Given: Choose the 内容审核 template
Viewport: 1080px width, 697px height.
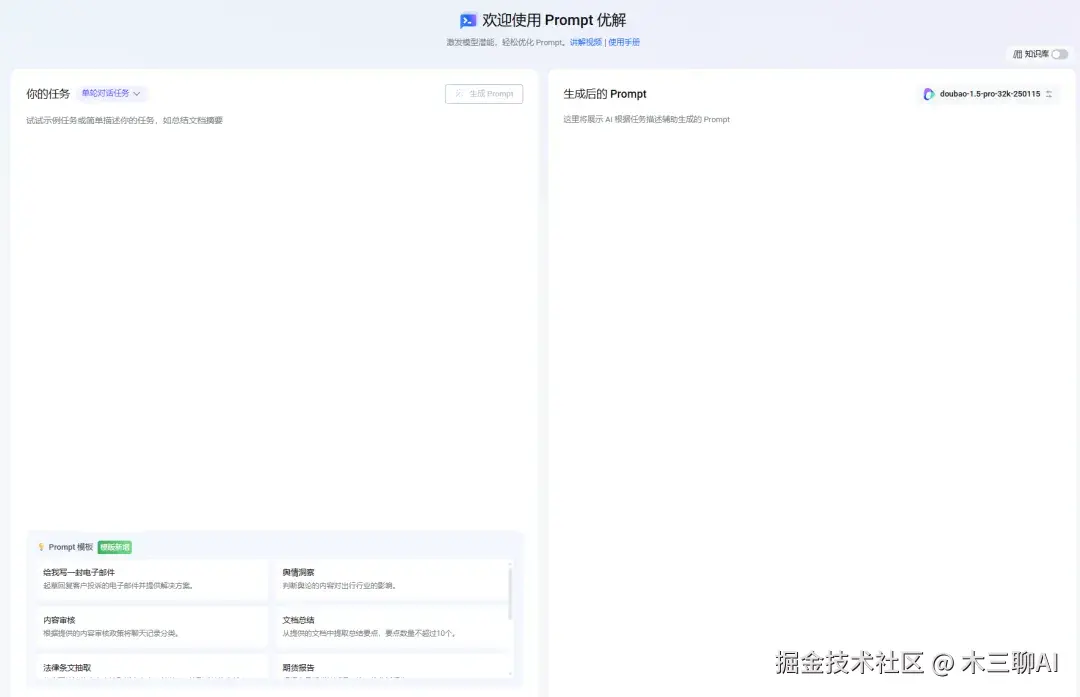Looking at the screenshot, I should [152, 627].
